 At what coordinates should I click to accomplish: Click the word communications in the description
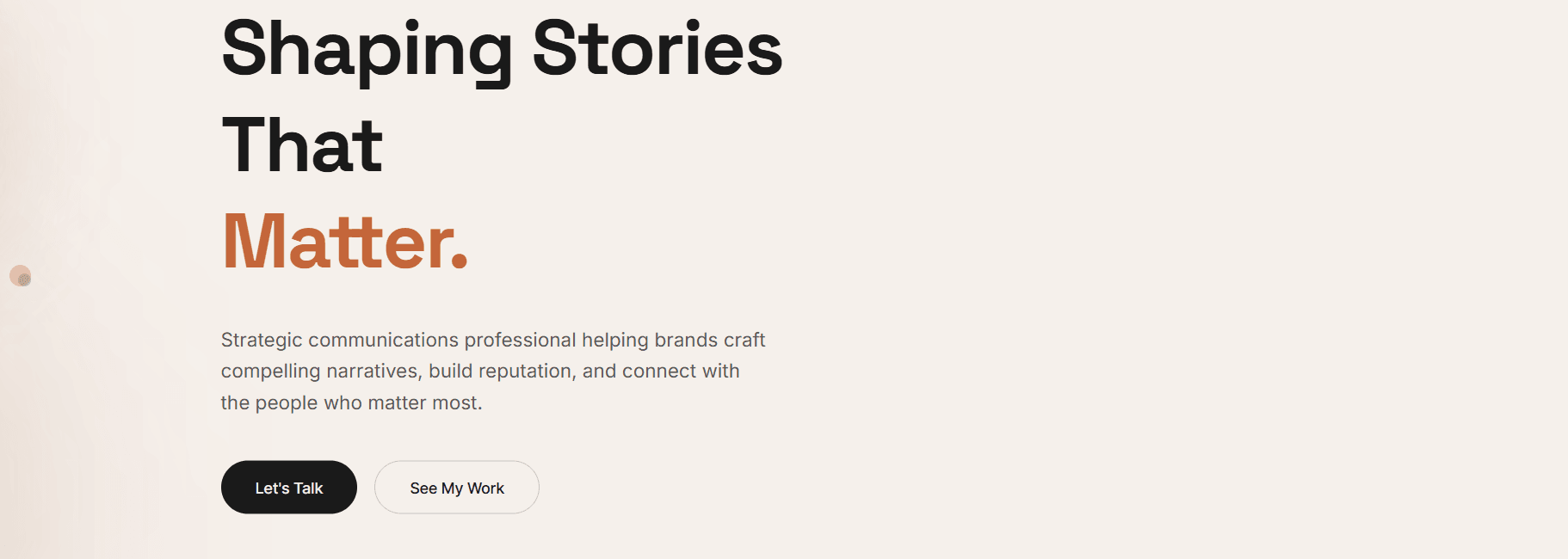pos(383,341)
